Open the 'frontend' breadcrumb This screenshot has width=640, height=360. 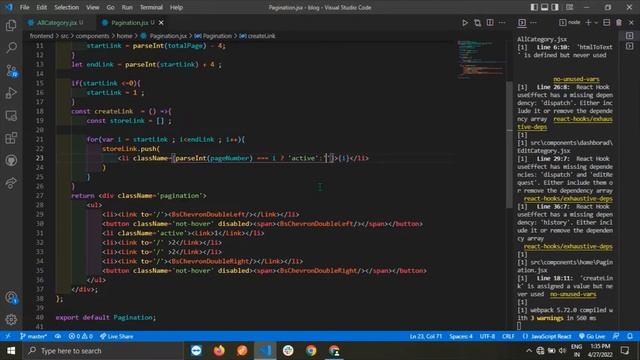41,36
